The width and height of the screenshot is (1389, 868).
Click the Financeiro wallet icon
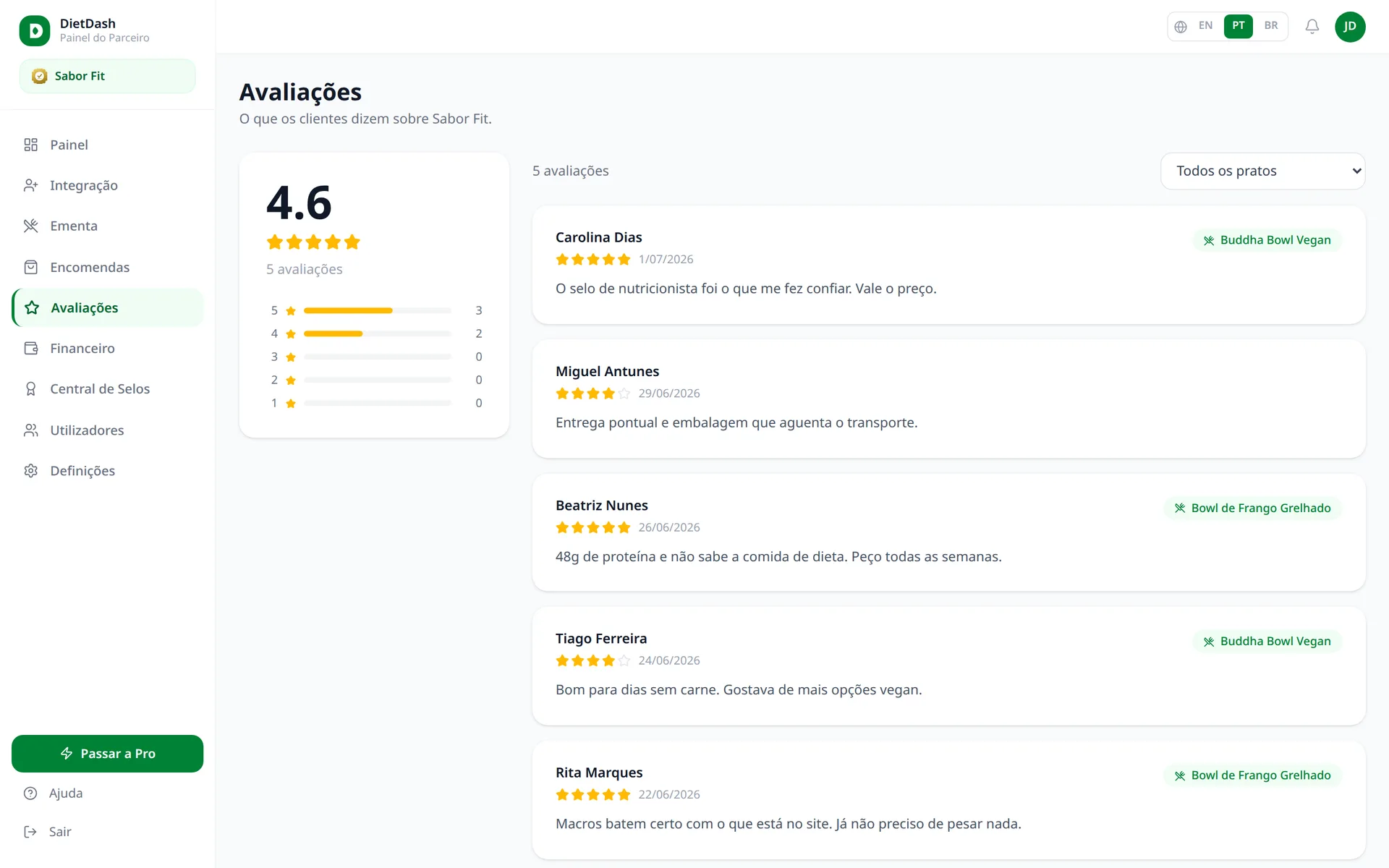(30, 348)
